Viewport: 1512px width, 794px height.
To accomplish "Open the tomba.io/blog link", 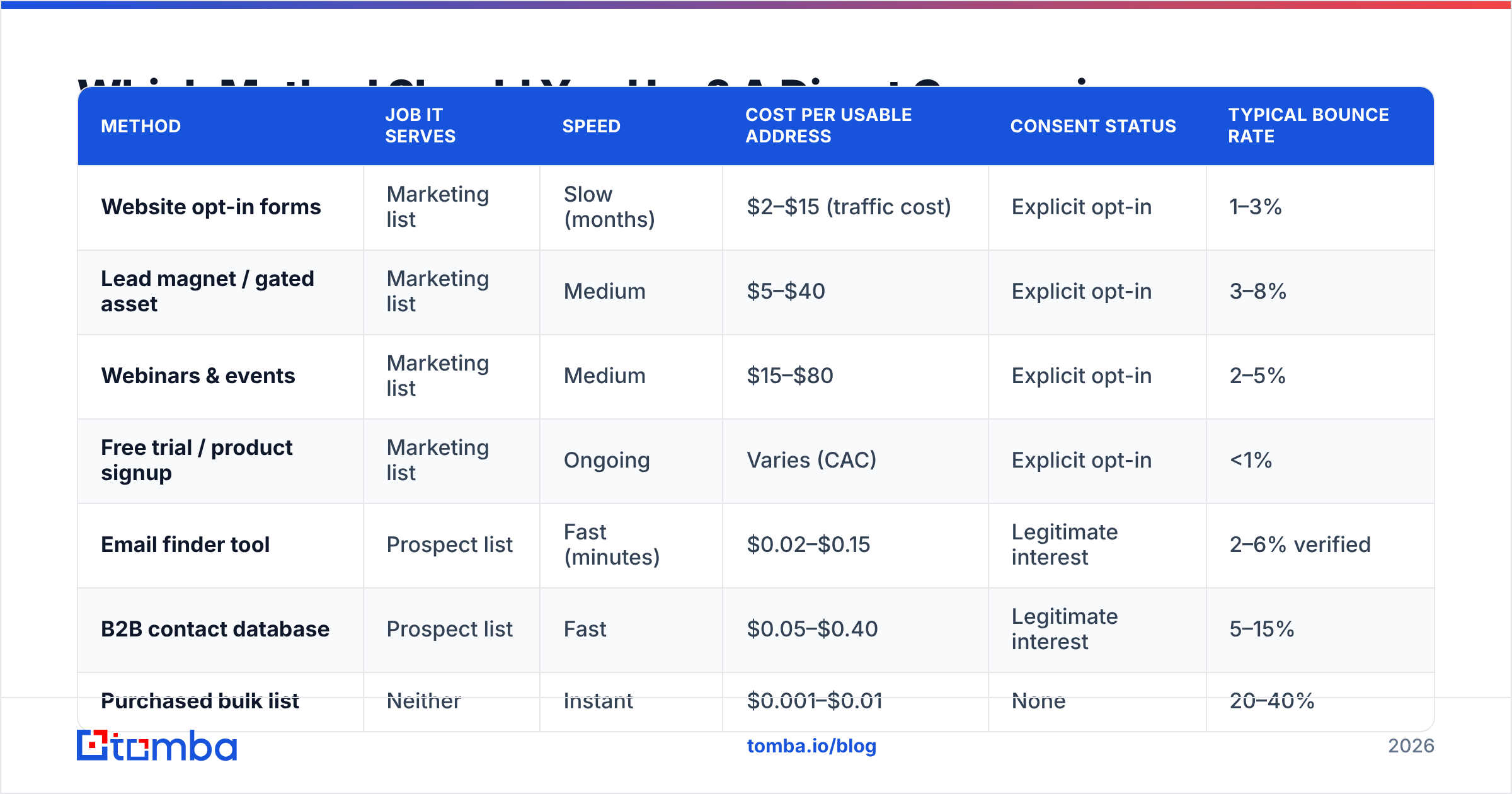I will [811, 746].
